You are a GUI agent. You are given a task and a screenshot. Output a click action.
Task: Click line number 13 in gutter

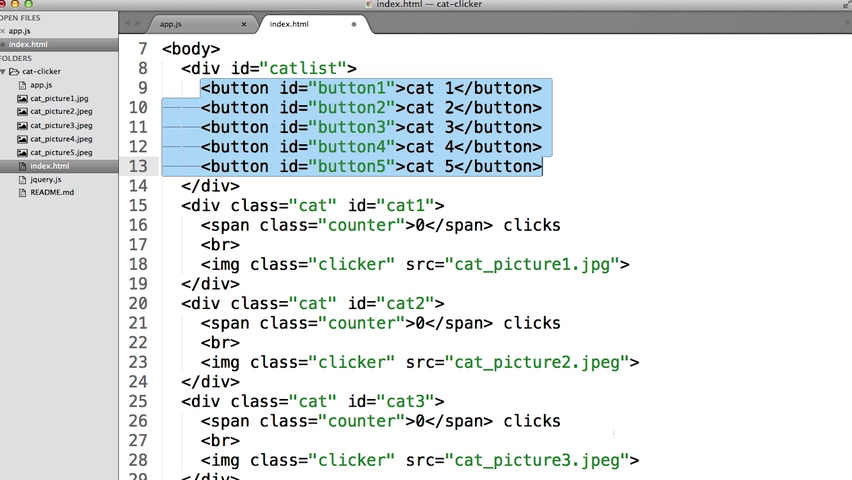(x=138, y=166)
